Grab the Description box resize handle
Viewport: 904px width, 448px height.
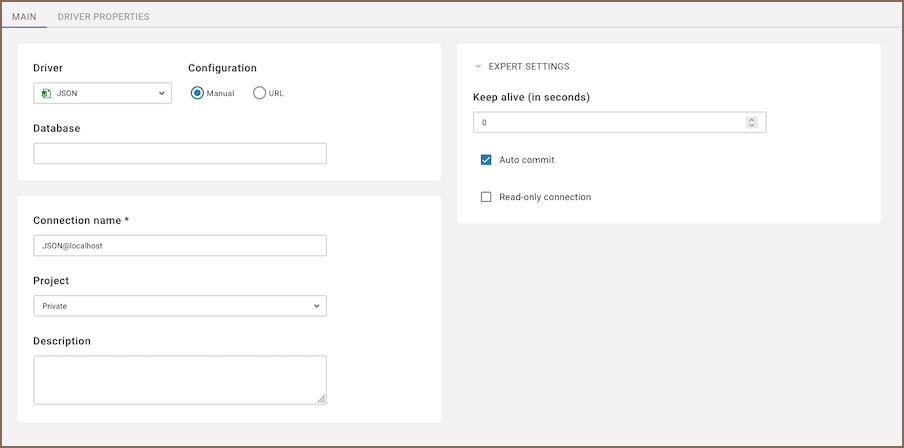[x=321, y=399]
